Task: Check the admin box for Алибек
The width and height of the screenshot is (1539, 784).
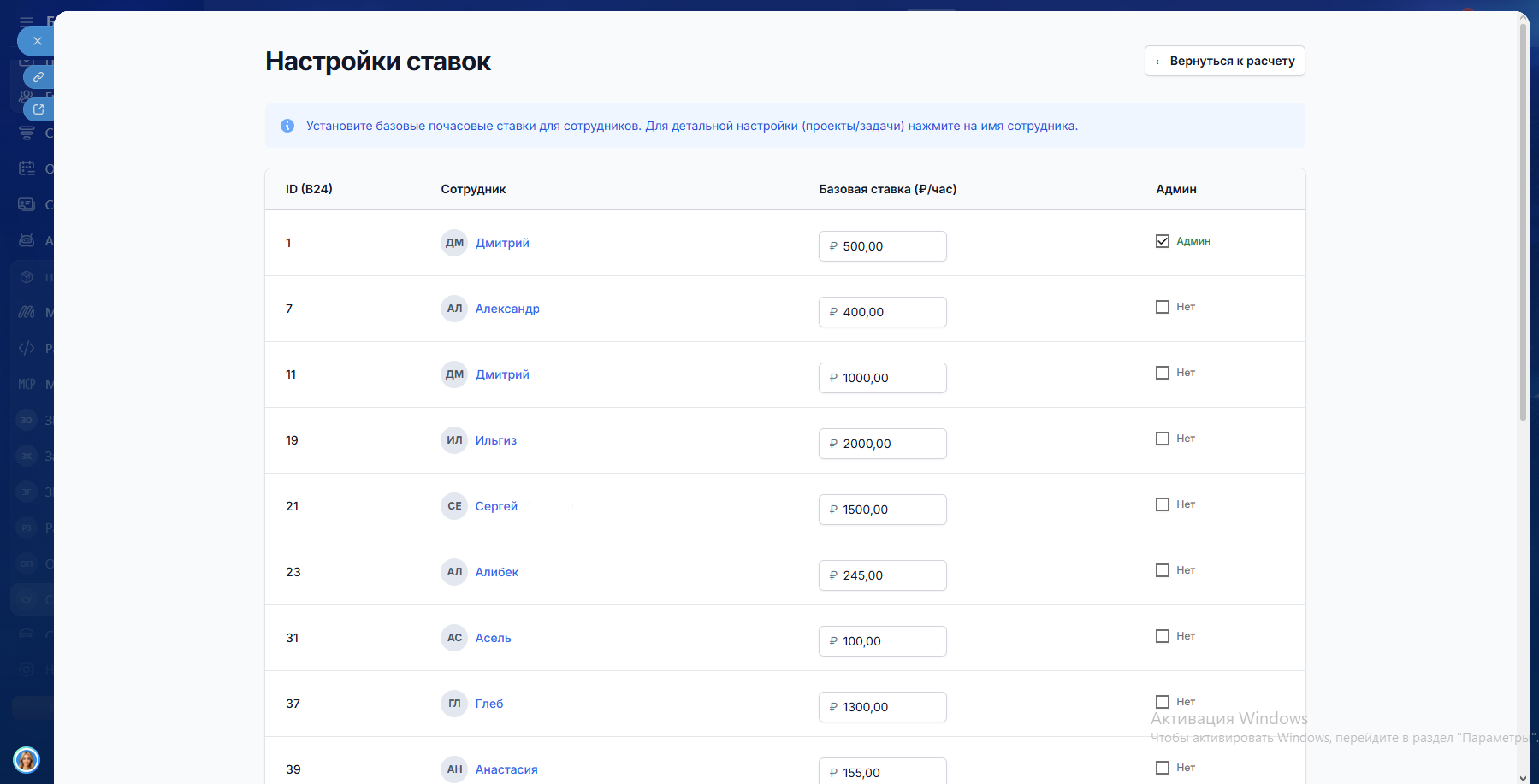Action: [x=1163, y=570]
